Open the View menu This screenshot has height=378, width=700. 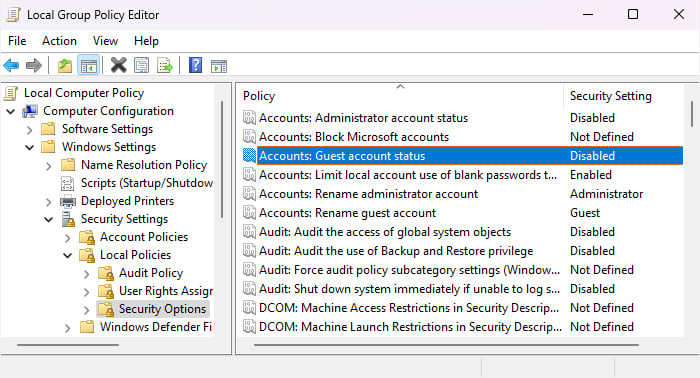(105, 41)
